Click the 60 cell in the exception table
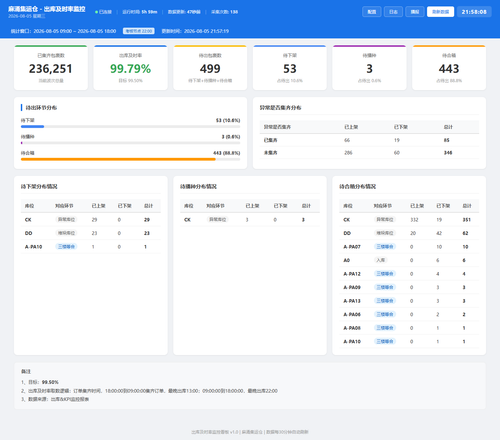The height and width of the screenshot is (440, 500). (x=397, y=153)
